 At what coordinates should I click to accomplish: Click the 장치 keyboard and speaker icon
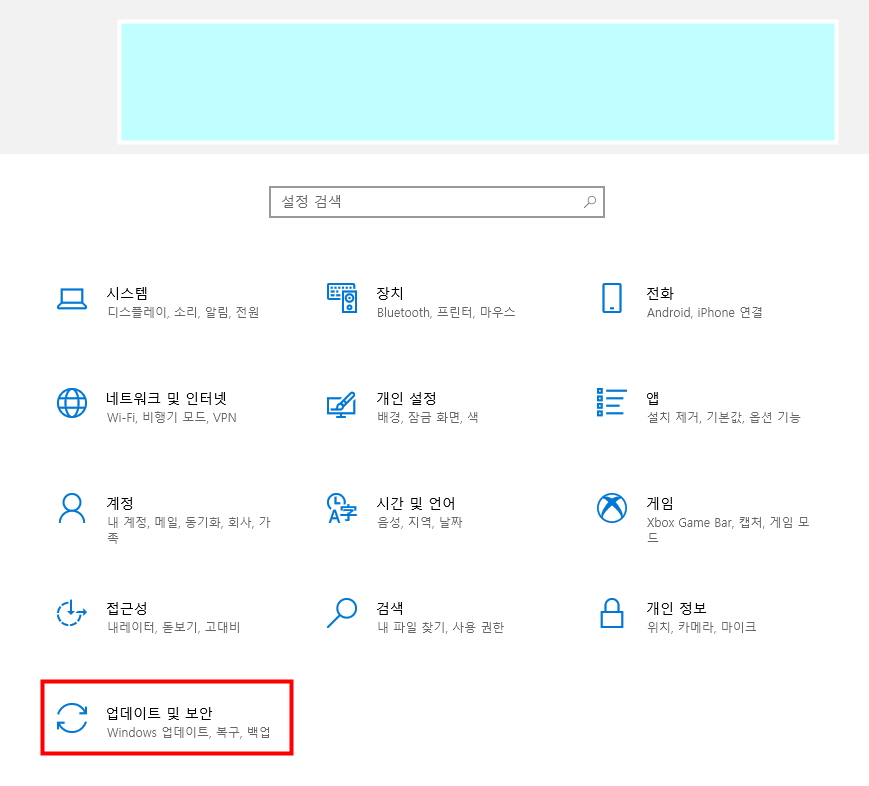coord(342,298)
